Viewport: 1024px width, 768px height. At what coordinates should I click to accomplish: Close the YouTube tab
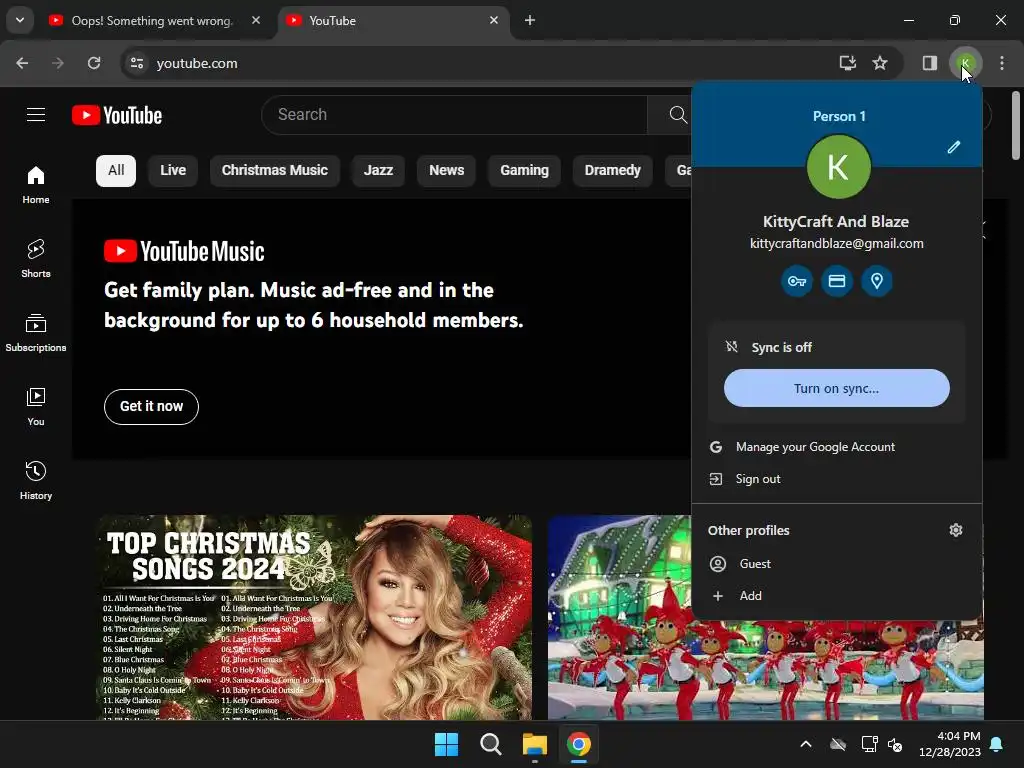(x=494, y=20)
